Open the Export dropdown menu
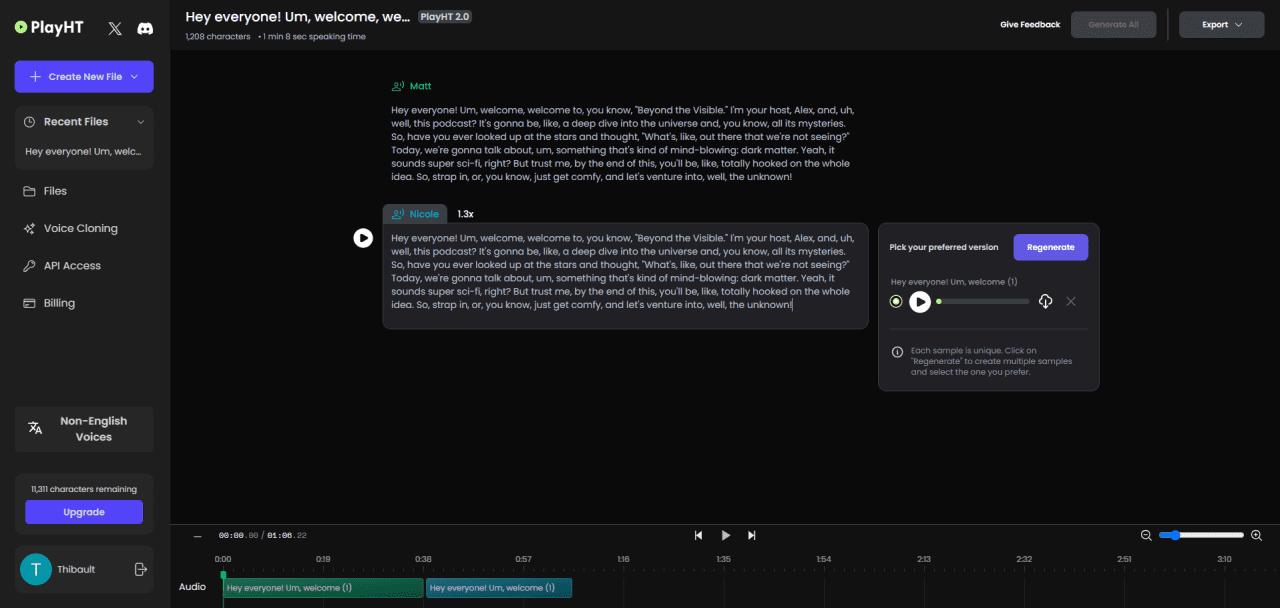The width and height of the screenshot is (1280, 608). point(1221,25)
